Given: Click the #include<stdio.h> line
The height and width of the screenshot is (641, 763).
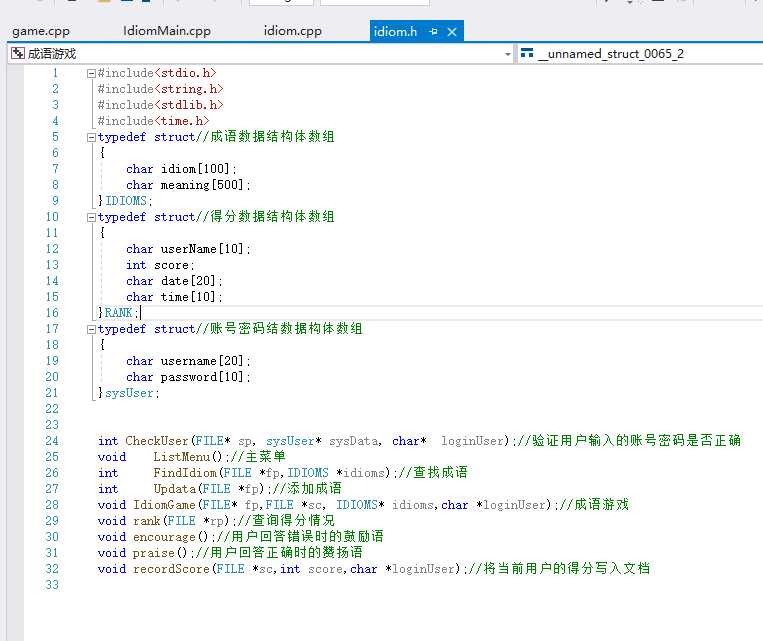Looking at the screenshot, I should tap(157, 73).
